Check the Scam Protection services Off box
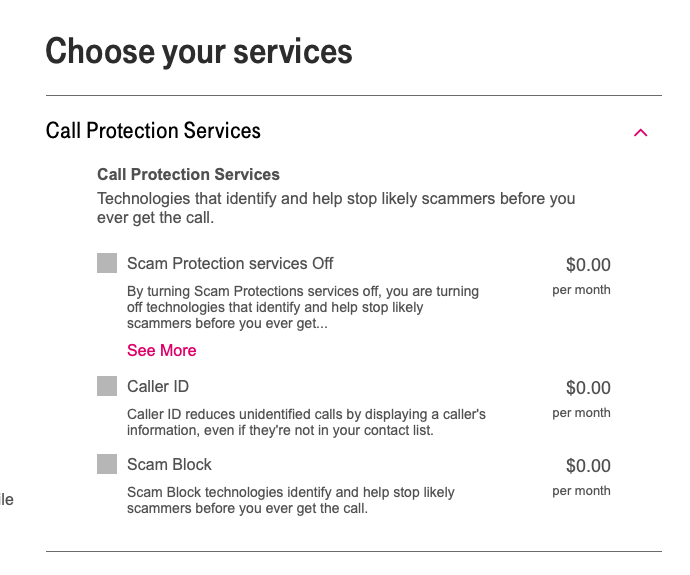 pos(107,263)
